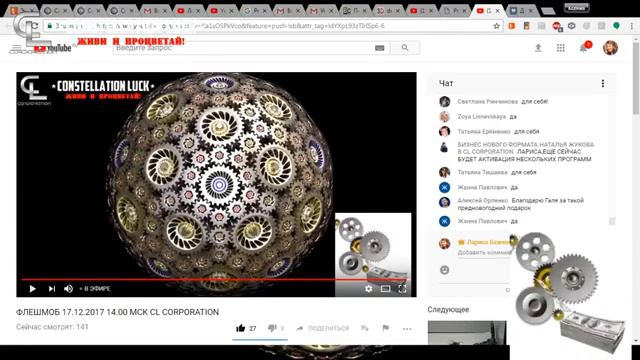The image size is (640, 360).
Task: Upload a video via the arrow icon
Action: point(538,48)
